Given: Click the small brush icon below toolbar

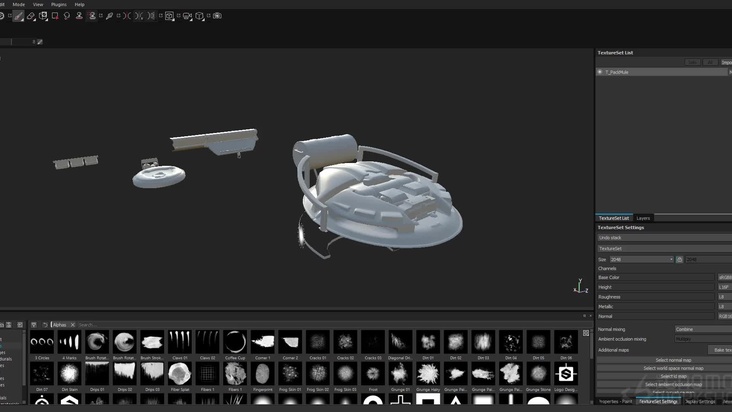Looking at the screenshot, I should [x=40, y=42].
